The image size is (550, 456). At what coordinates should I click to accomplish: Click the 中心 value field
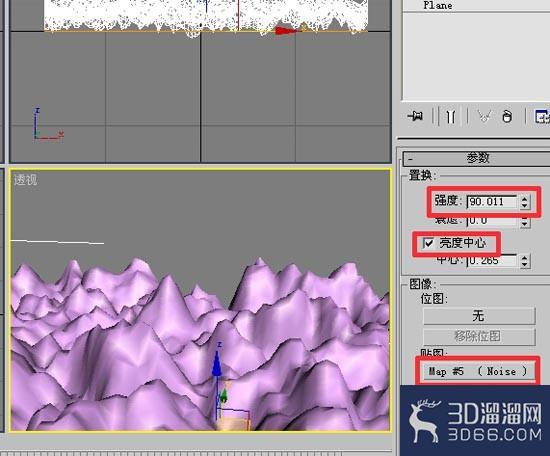tap(492, 261)
